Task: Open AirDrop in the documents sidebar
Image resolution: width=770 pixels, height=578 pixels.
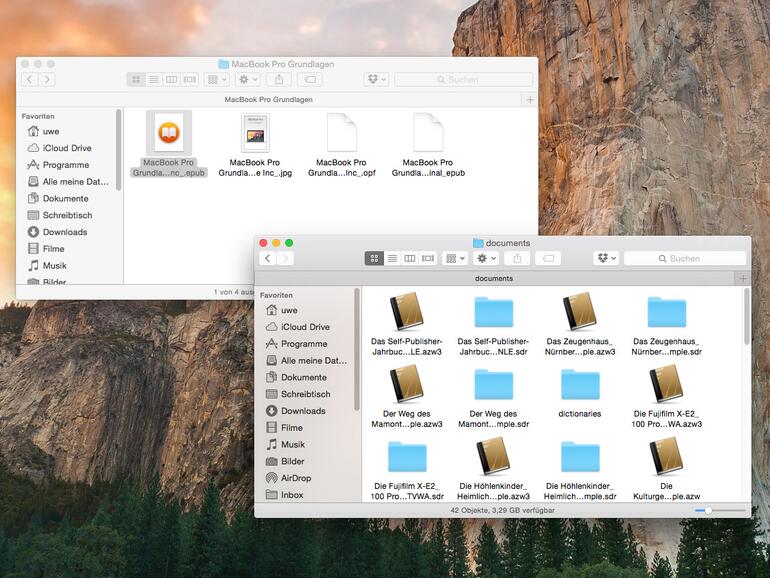Action: pos(295,478)
